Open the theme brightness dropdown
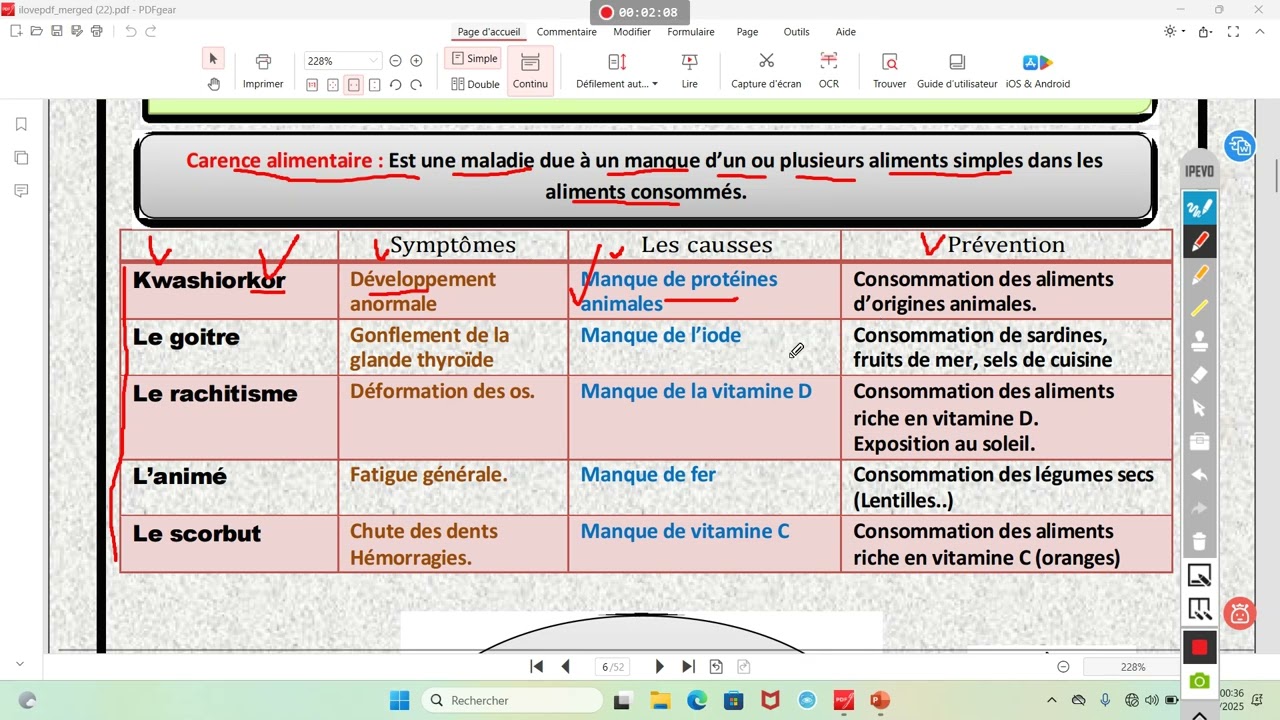Viewport: 1280px width, 720px height. click(x=1174, y=32)
